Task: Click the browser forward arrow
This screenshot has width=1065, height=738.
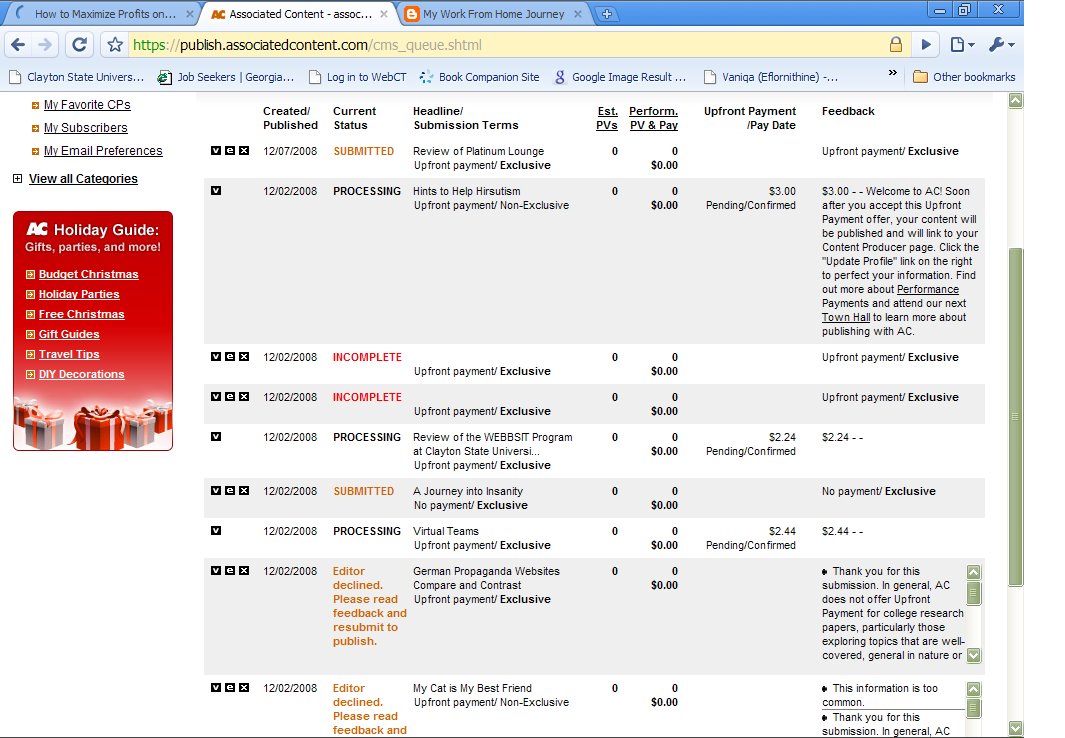Action: pyautogui.click(x=45, y=45)
